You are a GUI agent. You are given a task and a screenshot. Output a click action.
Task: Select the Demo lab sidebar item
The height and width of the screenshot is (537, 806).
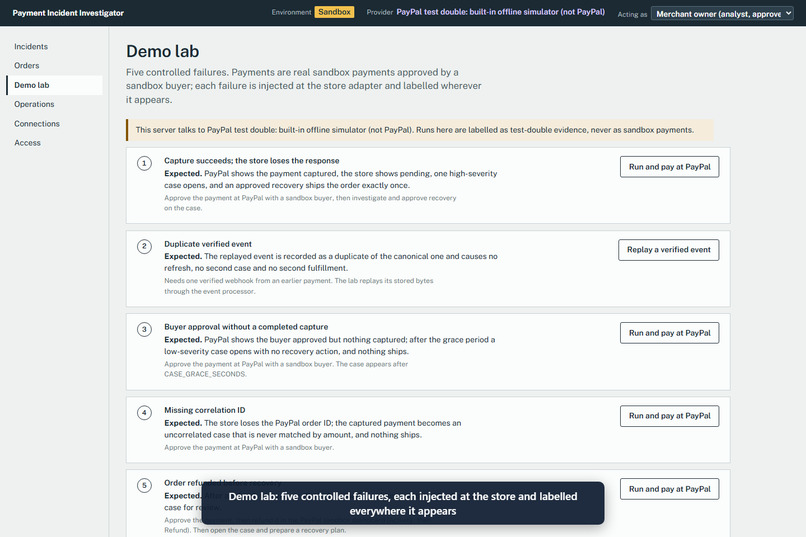pyautogui.click(x=54, y=85)
